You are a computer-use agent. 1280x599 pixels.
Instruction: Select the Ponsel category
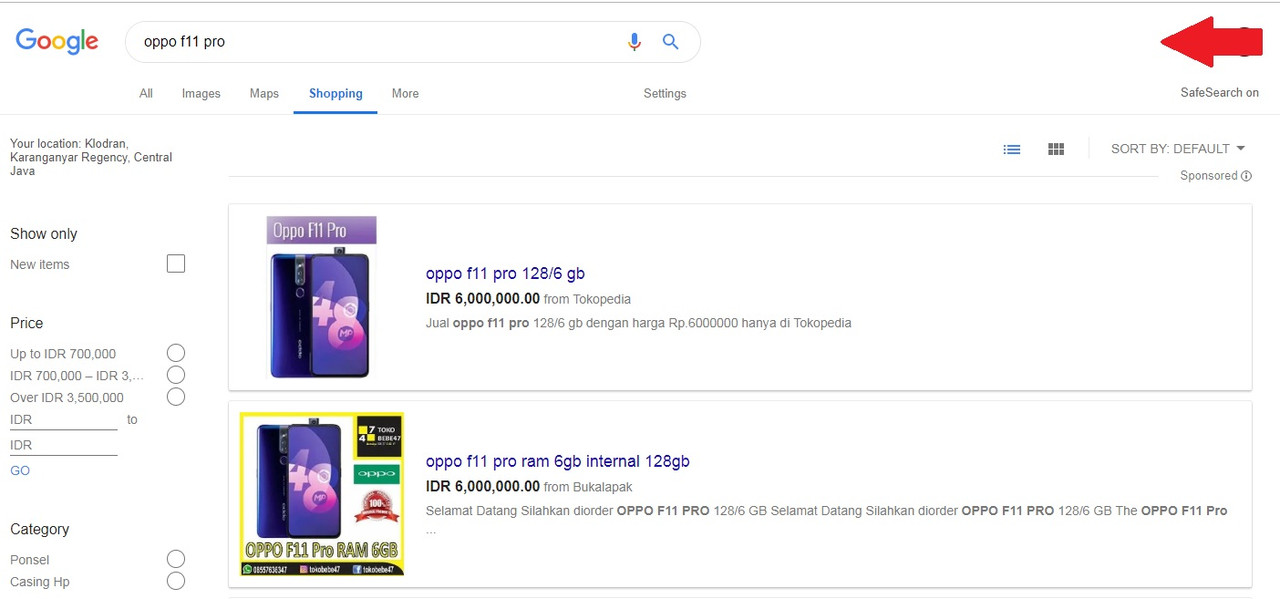click(x=176, y=559)
